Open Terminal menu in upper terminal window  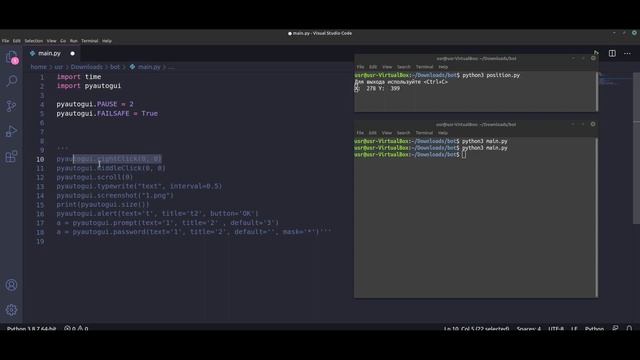click(424, 67)
